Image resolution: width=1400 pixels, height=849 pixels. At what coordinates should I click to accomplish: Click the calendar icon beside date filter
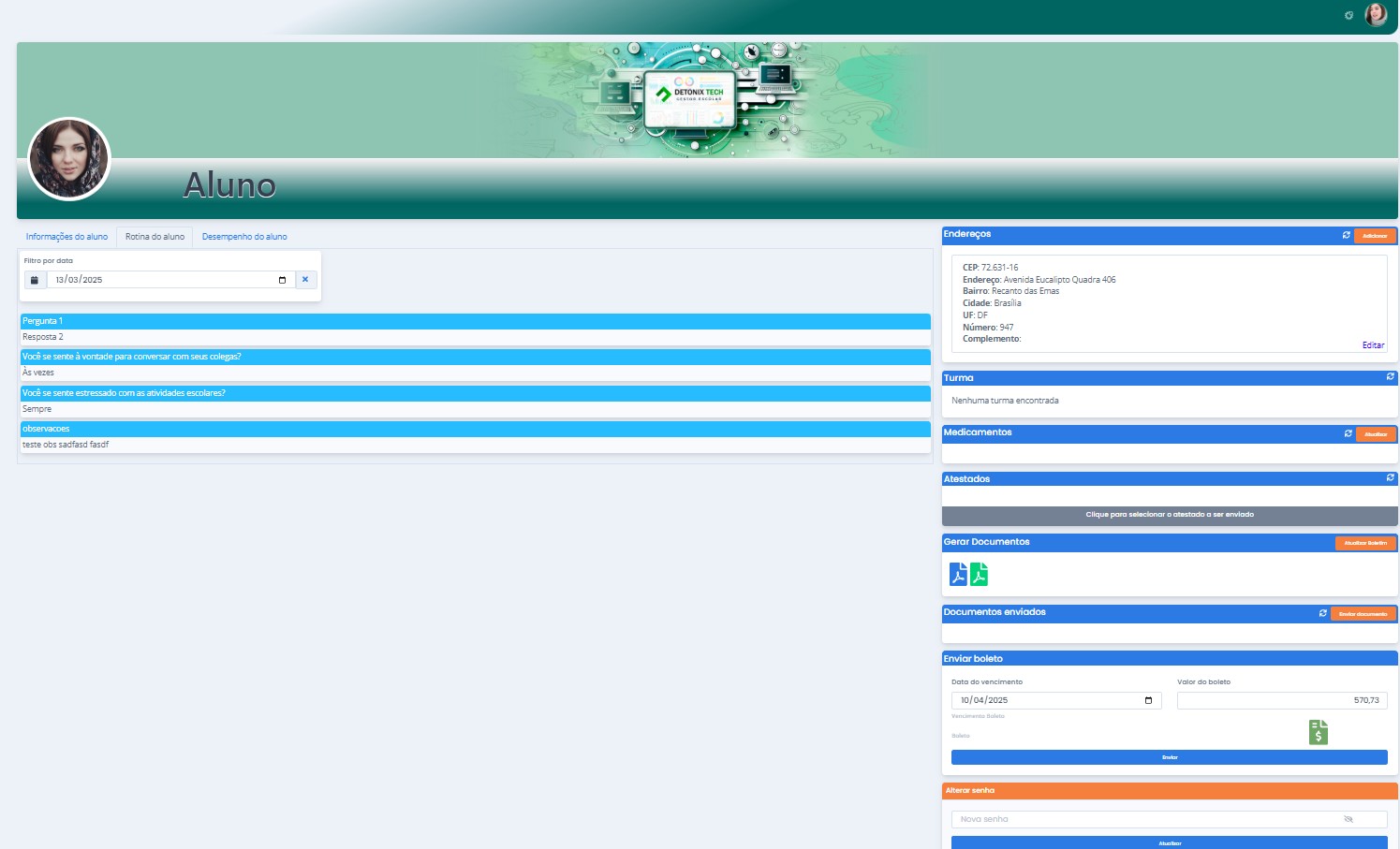[35, 280]
